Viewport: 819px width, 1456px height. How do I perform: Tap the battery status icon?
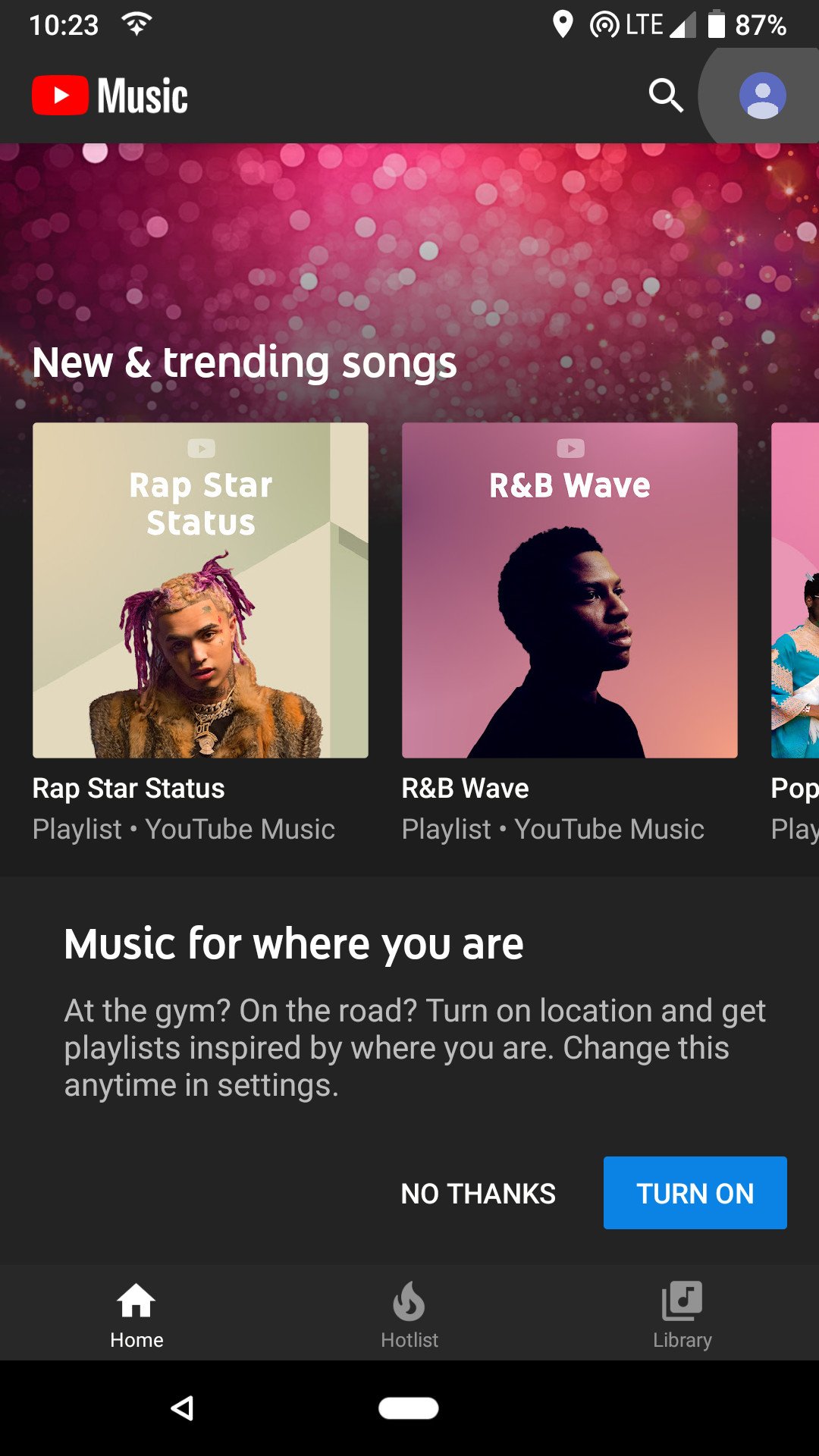click(716, 24)
